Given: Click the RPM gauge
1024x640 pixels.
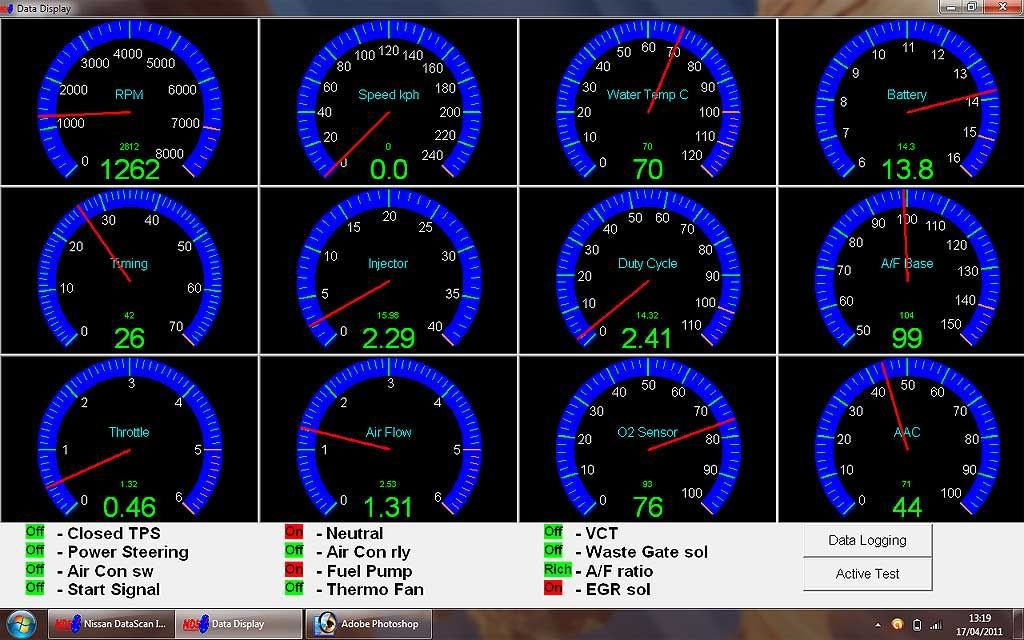Looking at the screenshot, I should 129,101.
